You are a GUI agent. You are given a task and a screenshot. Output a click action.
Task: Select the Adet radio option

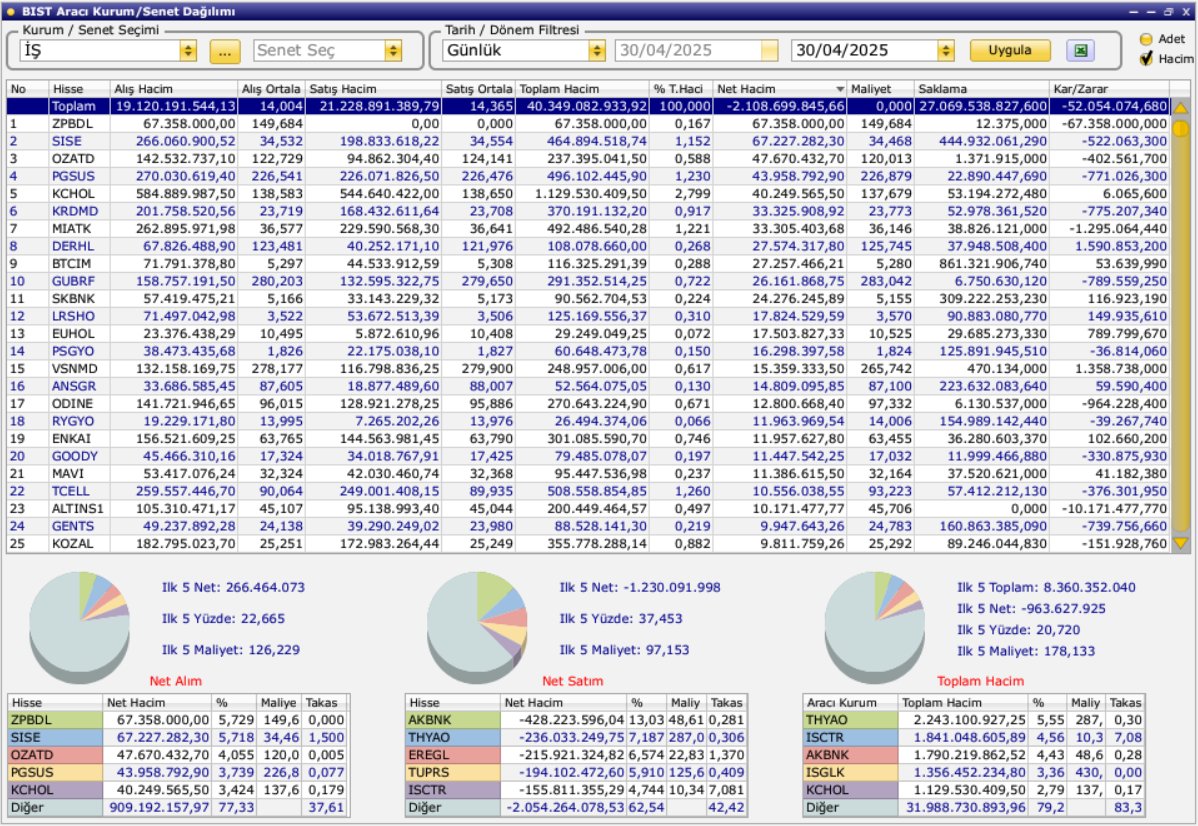coord(1145,39)
